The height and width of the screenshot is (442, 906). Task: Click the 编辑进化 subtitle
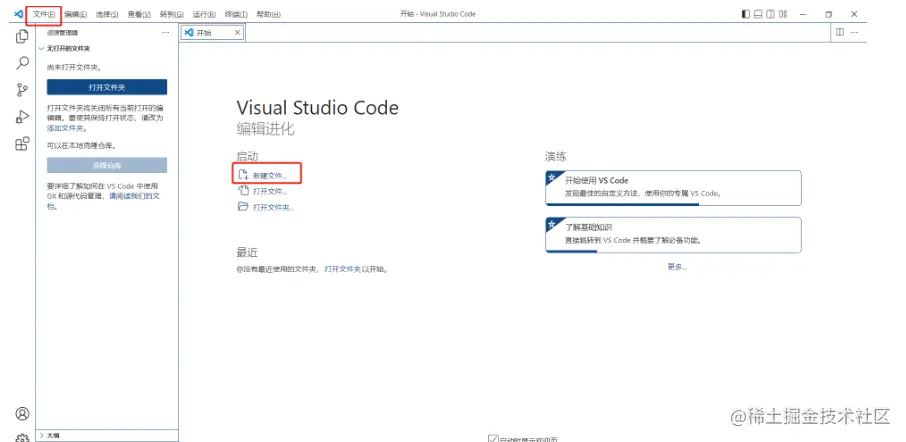(x=265, y=129)
